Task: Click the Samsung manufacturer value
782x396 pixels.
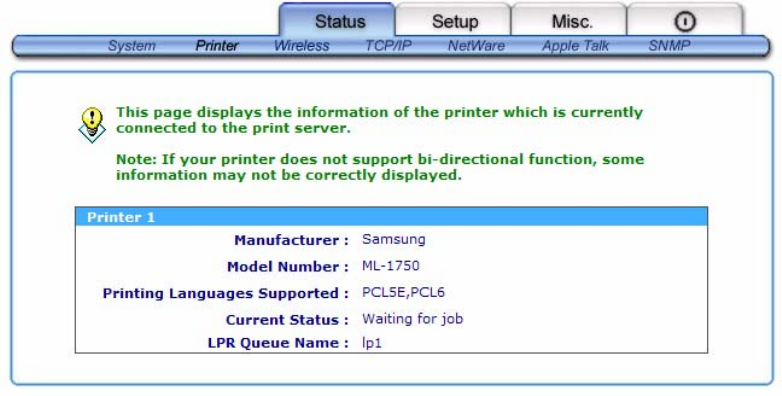Action: (x=393, y=239)
